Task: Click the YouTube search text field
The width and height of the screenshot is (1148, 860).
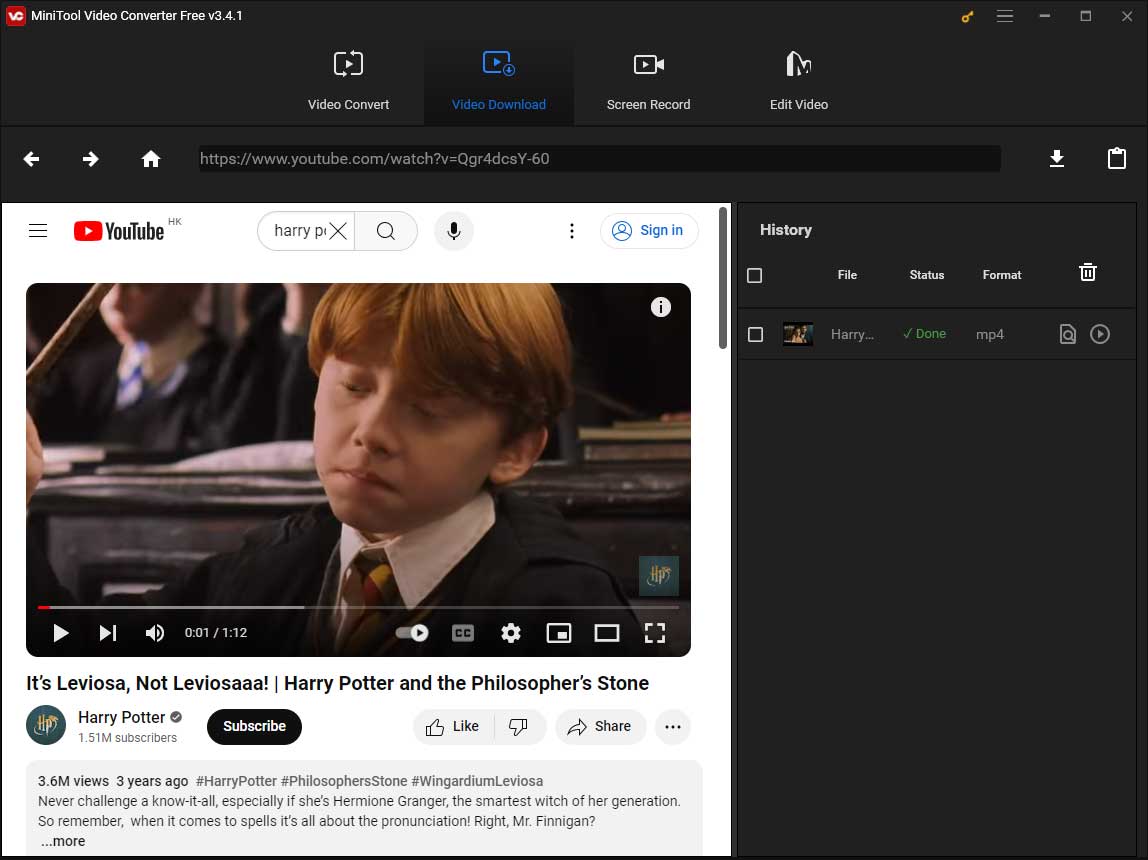Action: (x=300, y=231)
